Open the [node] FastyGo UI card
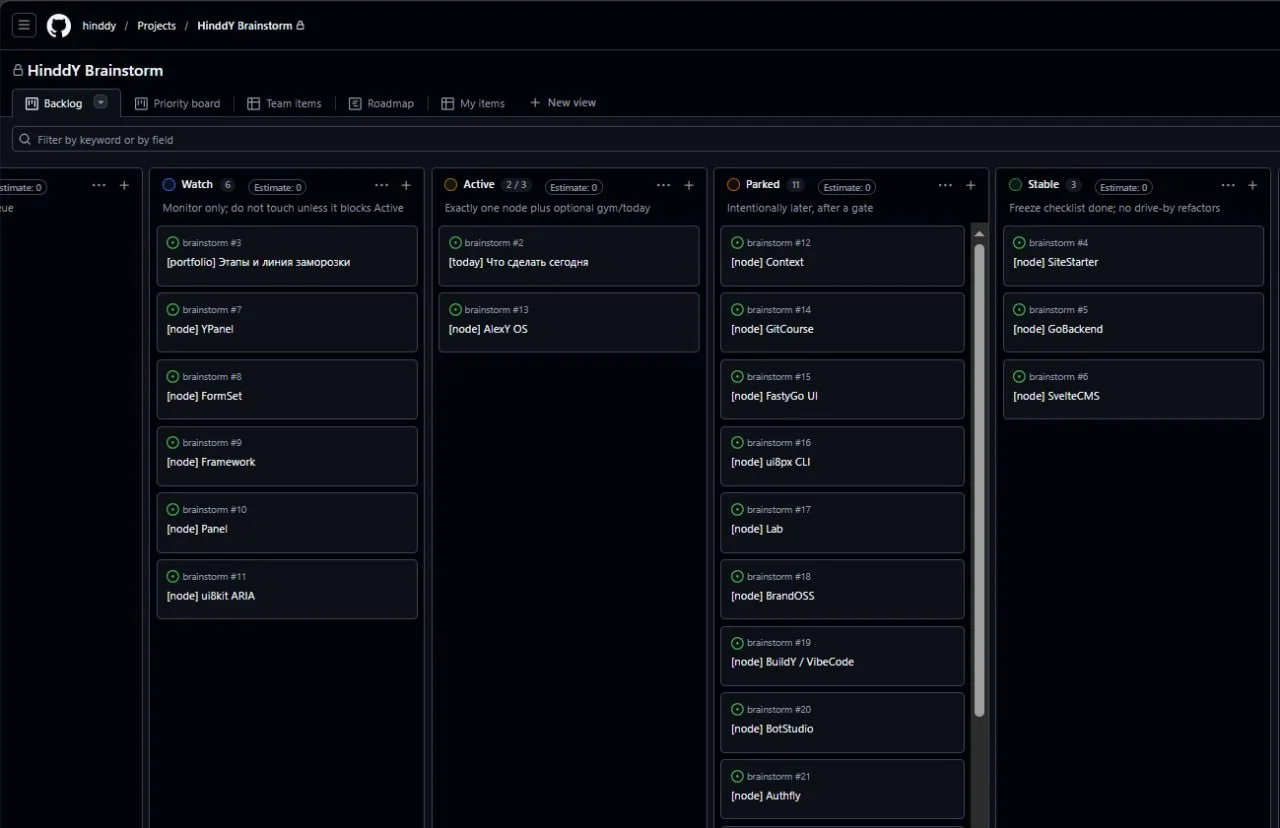 click(x=842, y=389)
